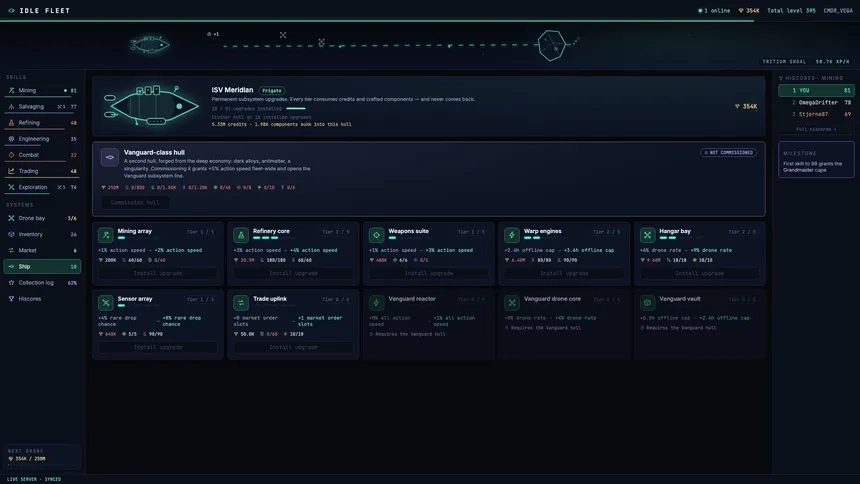The width and height of the screenshot is (860, 484).
Task: Open the Engineering skill gear icon
Action: click(x=12, y=139)
